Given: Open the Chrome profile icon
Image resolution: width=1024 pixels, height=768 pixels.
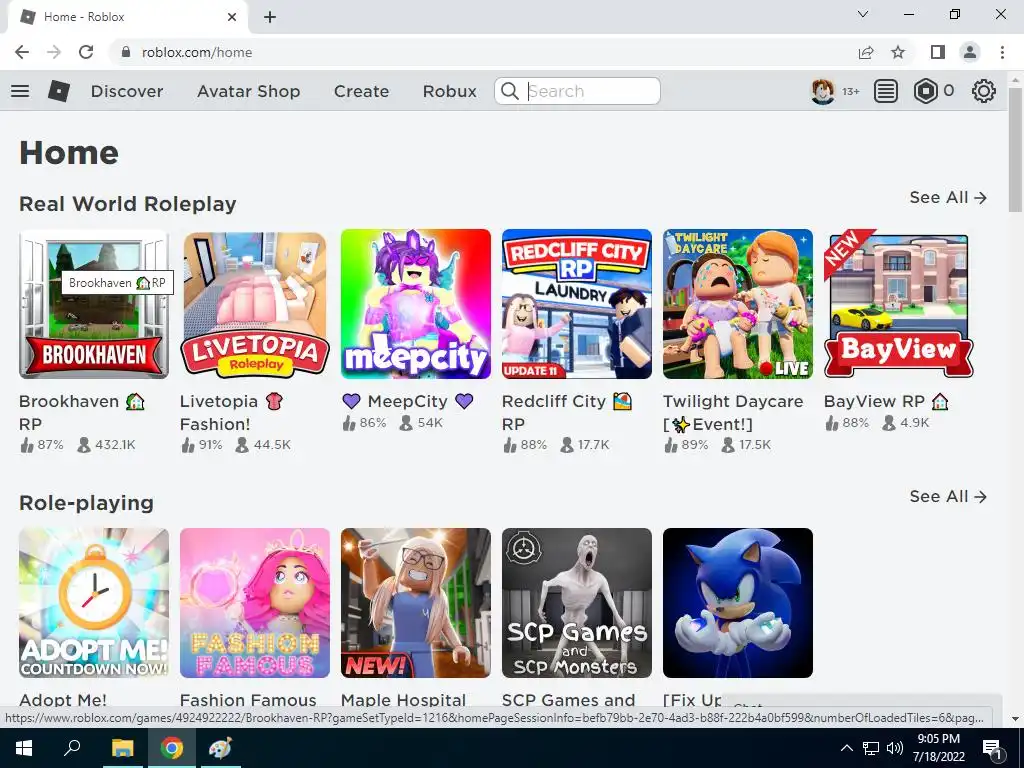Looking at the screenshot, I should (970, 52).
